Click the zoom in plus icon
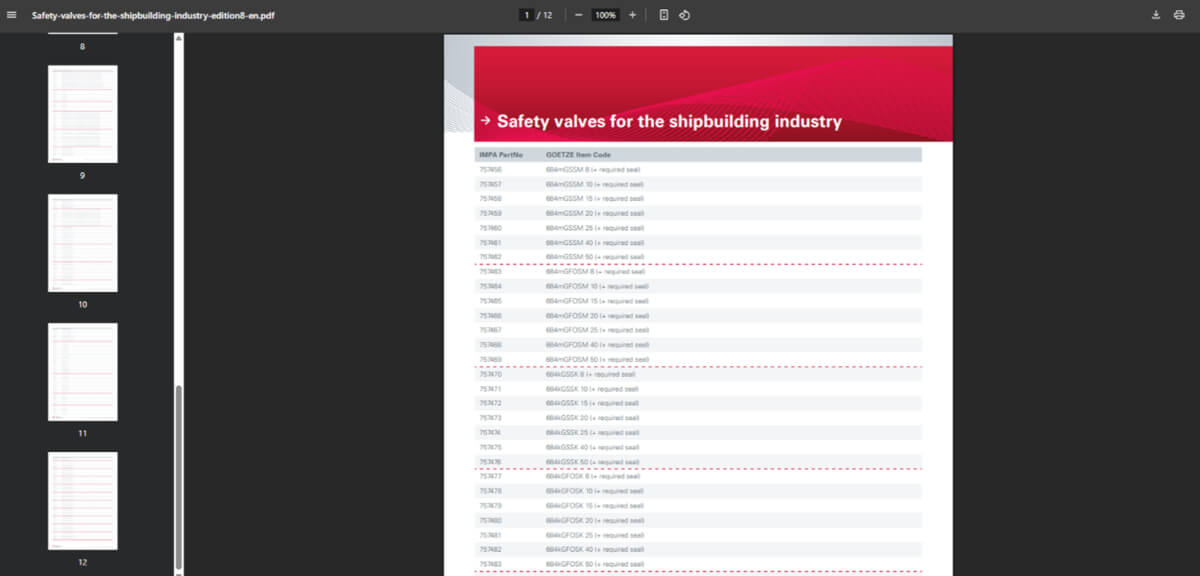 [x=632, y=15]
